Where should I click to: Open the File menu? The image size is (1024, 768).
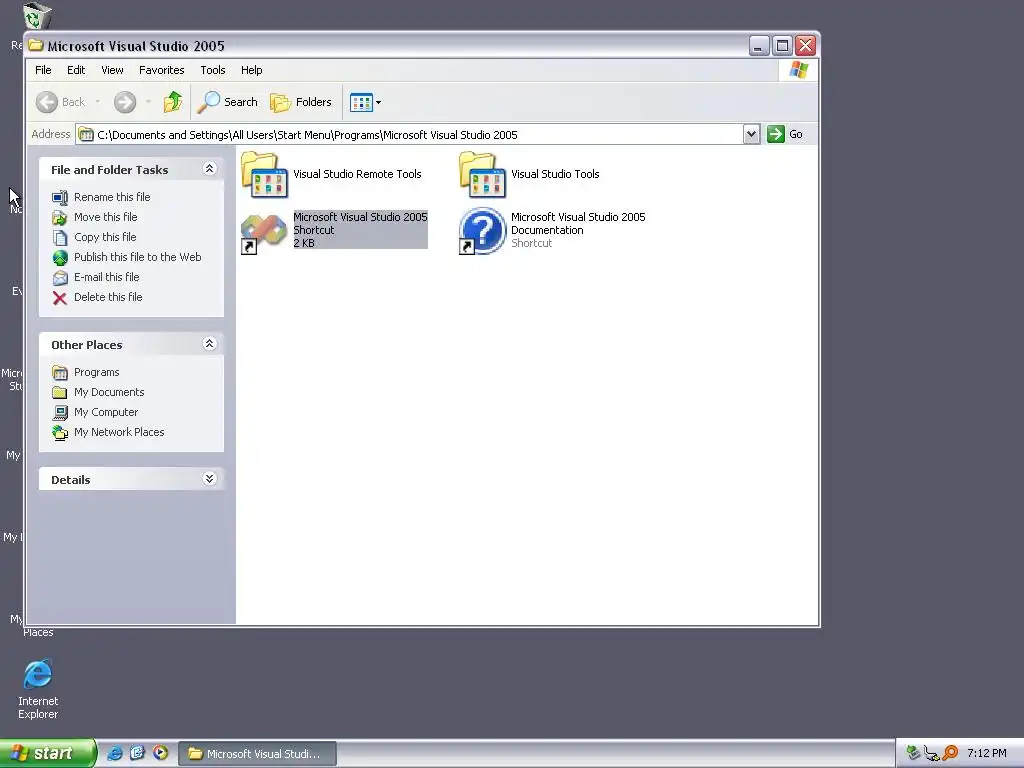tap(43, 70)
